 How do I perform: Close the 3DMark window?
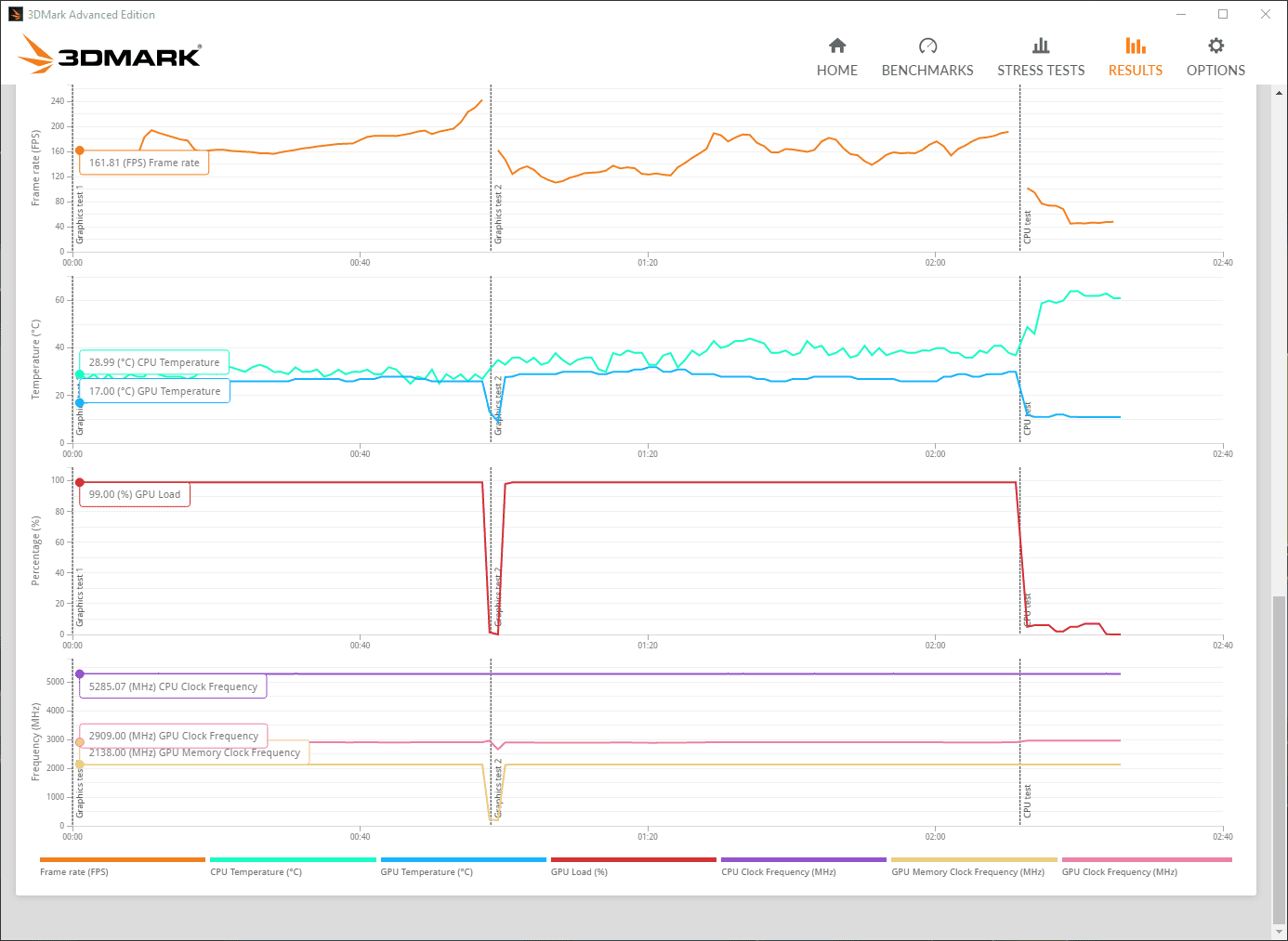(1266, 14)
